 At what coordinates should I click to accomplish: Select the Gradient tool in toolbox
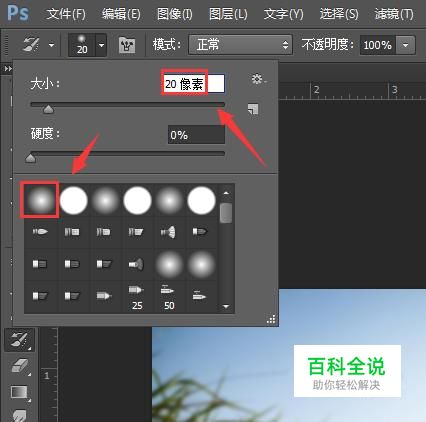19,392
